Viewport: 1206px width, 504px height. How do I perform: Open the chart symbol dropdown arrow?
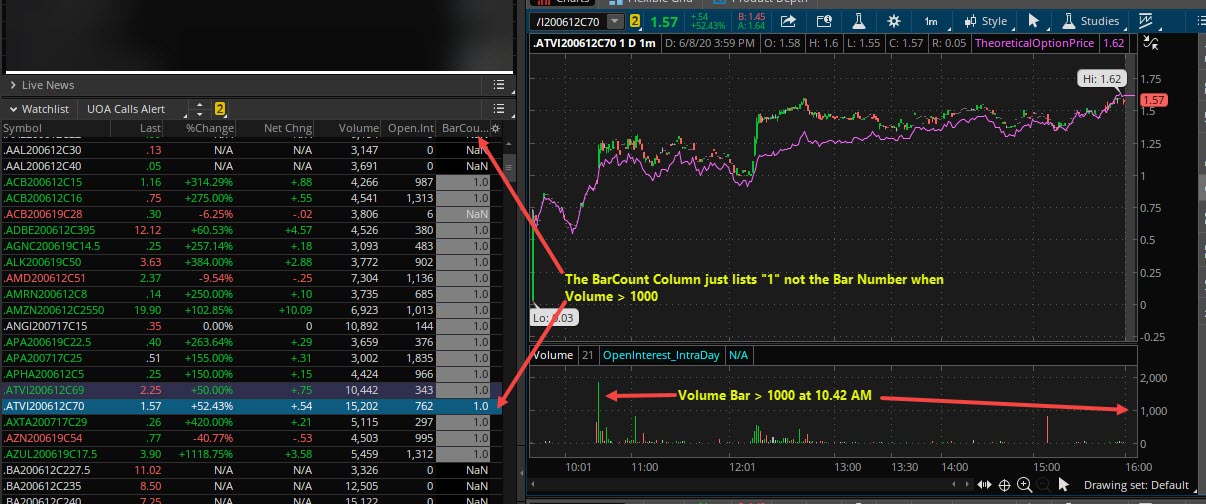(615, 20)
